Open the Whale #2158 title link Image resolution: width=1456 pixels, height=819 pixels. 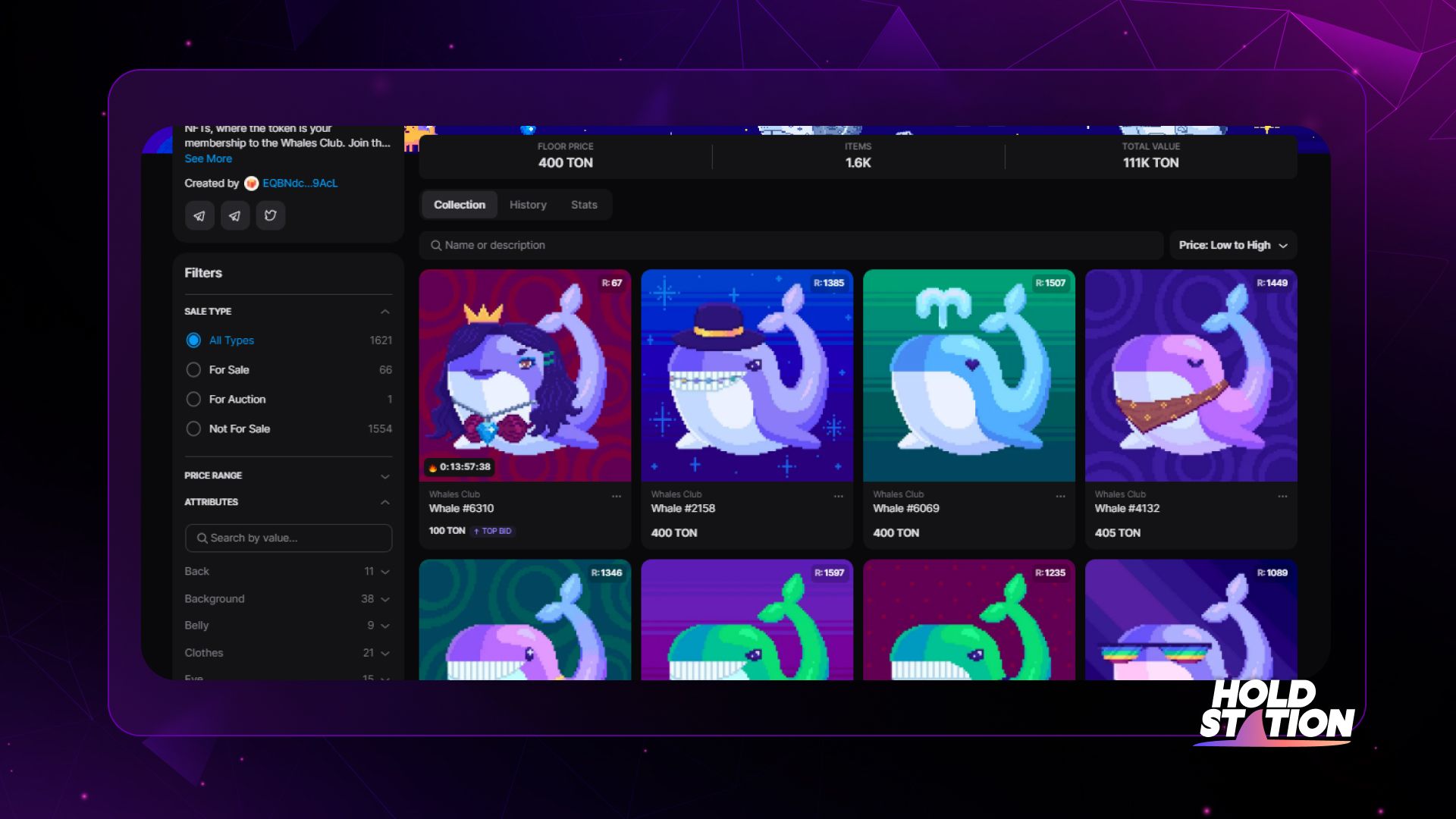click(x=683, y=509)
